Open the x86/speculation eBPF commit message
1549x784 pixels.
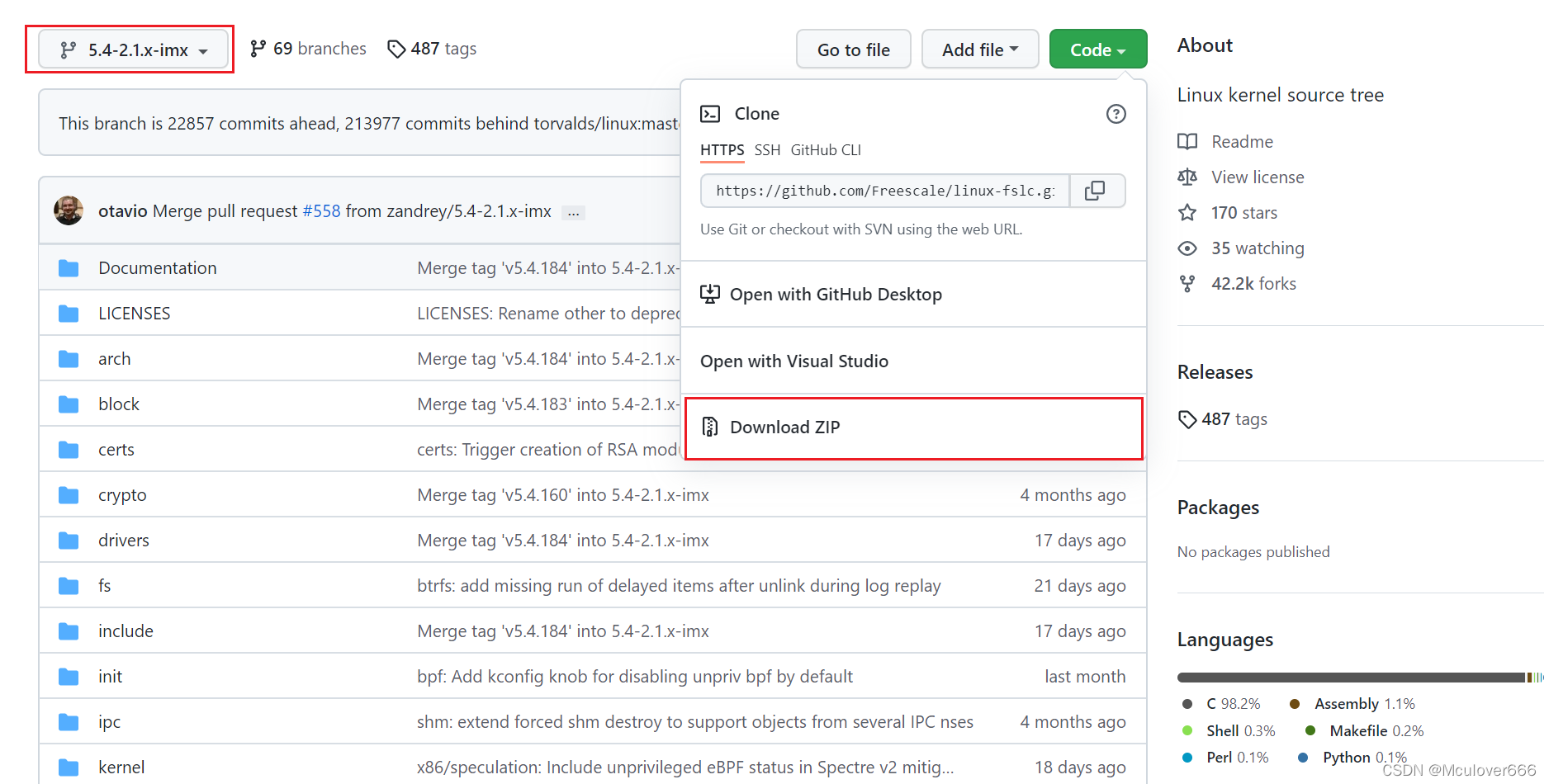tap(685, 767)
